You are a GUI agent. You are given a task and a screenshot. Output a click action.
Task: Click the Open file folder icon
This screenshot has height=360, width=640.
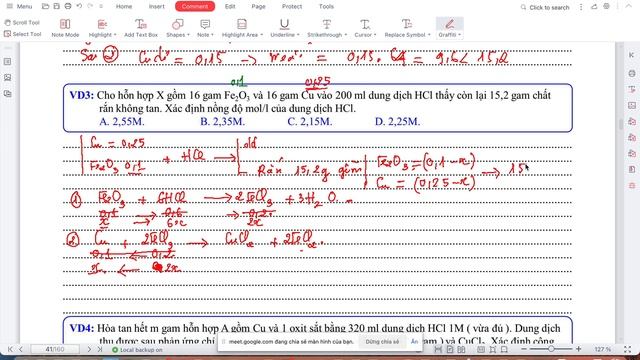pos(45,7)
